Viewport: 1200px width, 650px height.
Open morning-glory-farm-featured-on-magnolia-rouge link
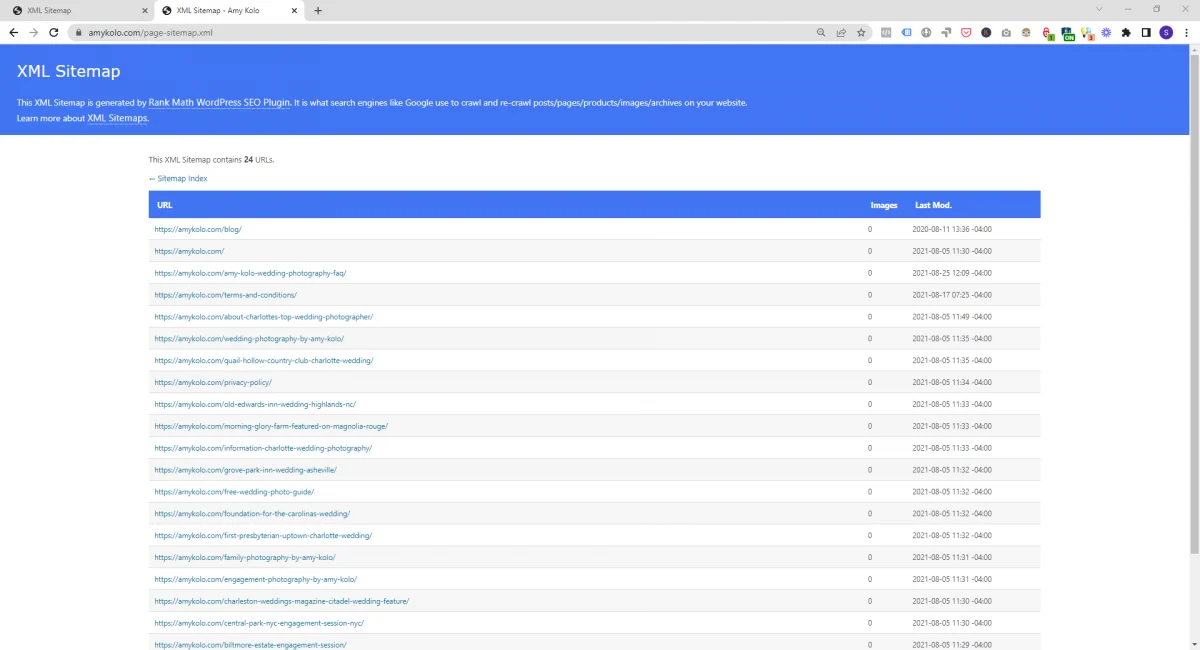click(271, 426)
